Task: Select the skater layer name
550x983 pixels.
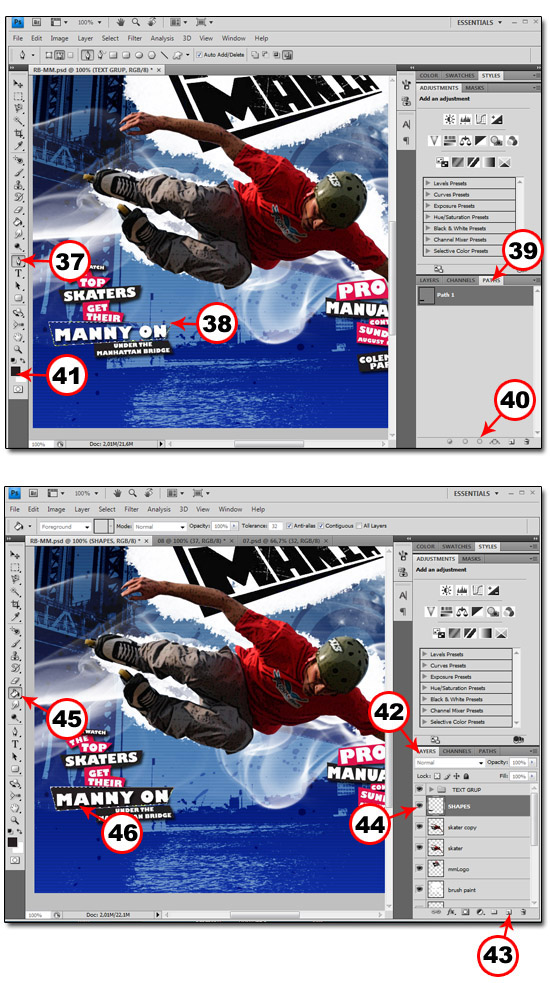Action: (x=454, y=848)
